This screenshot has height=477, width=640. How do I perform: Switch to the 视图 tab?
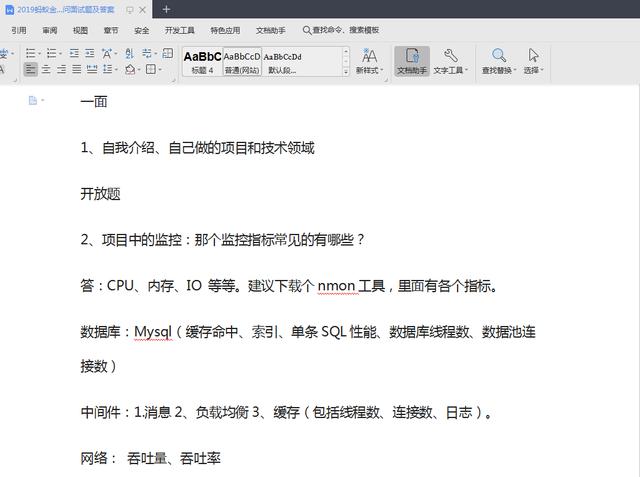coord(80,30)
